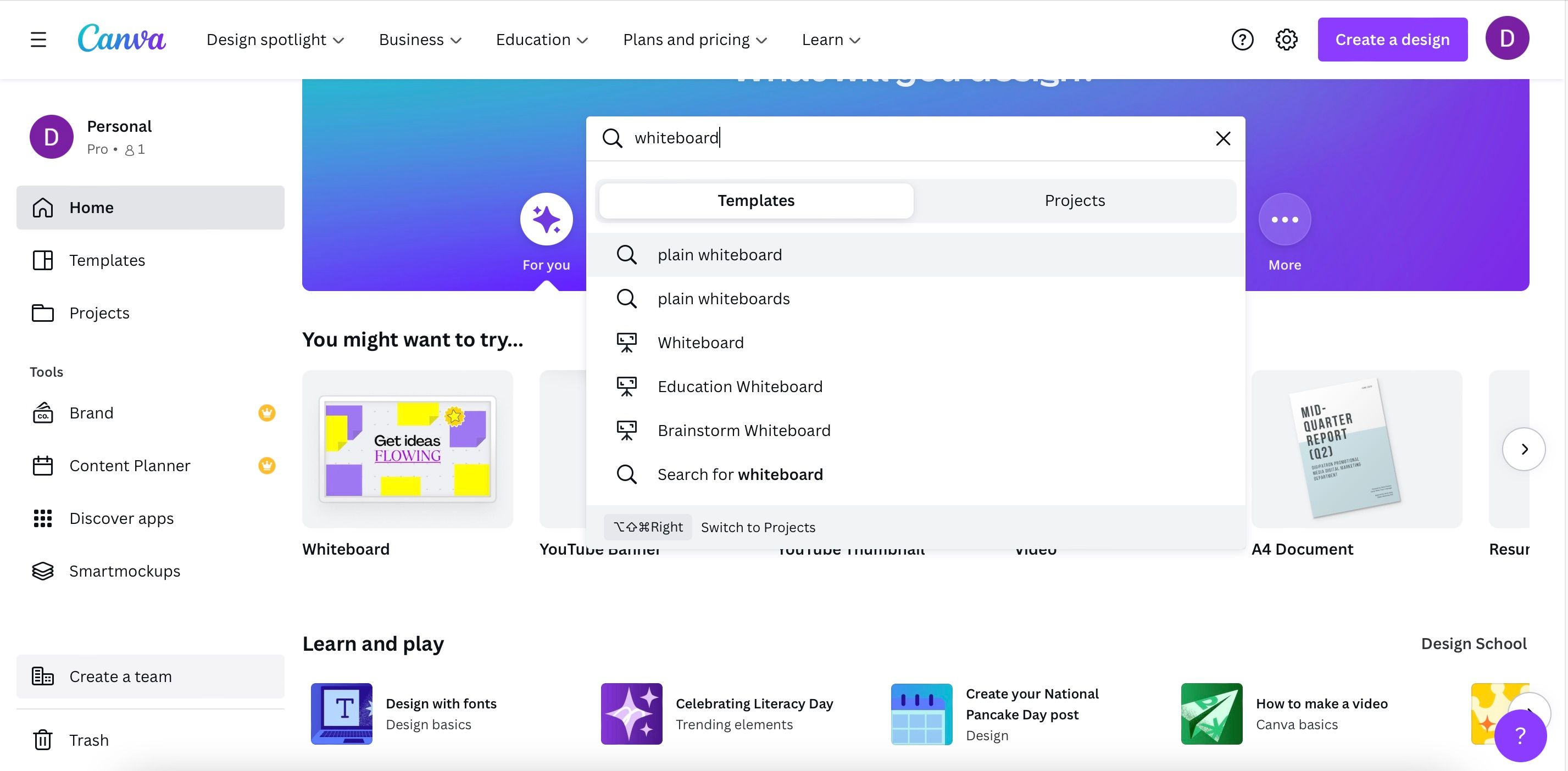Open the Templates section in sidebar
The height and width of the screenshot is (771, 1568).
click(x=108, y=260)
